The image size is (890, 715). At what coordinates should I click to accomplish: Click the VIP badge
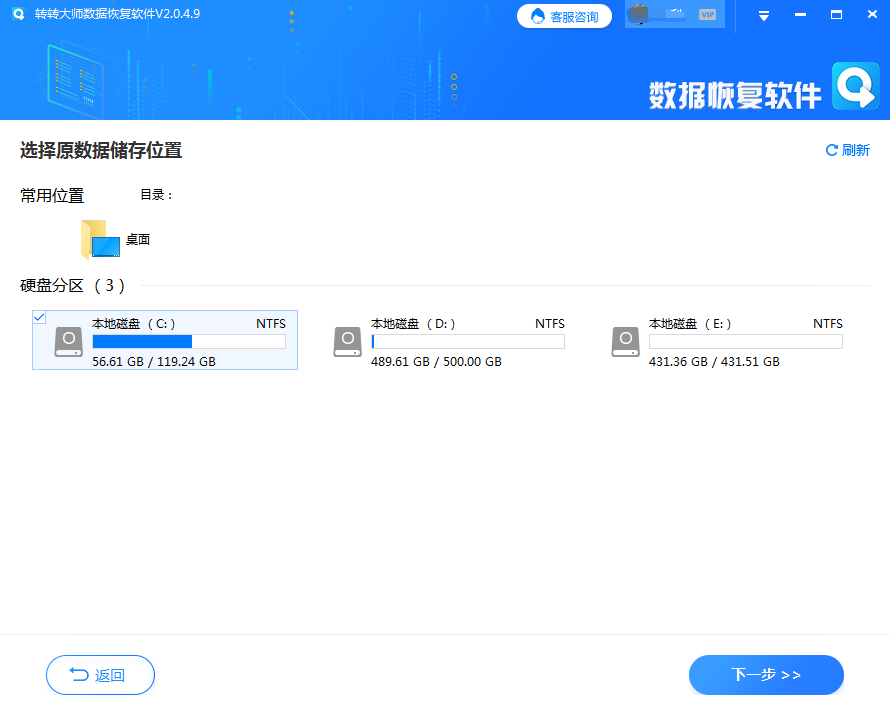[707, 15]
